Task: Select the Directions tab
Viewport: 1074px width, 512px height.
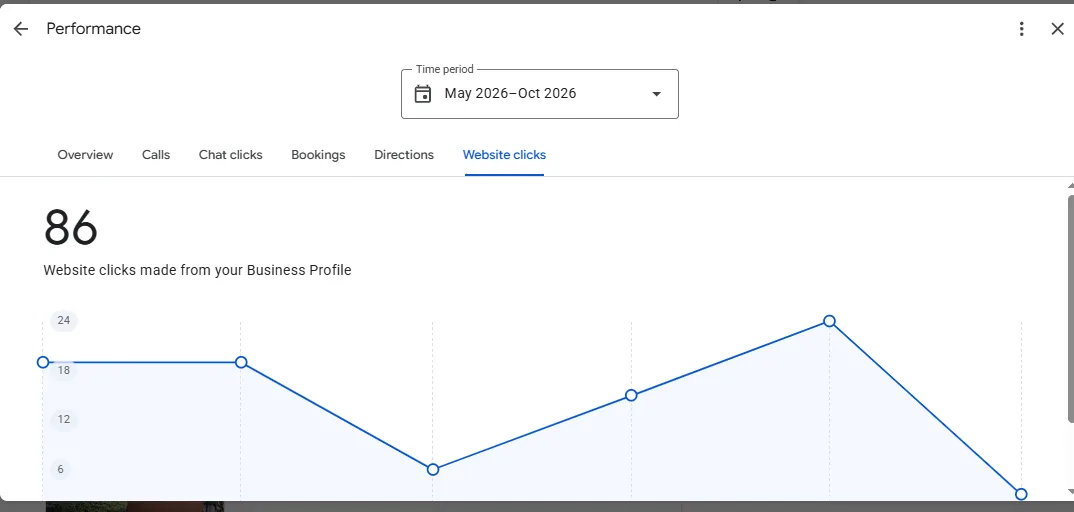Action: pos(404,155)
